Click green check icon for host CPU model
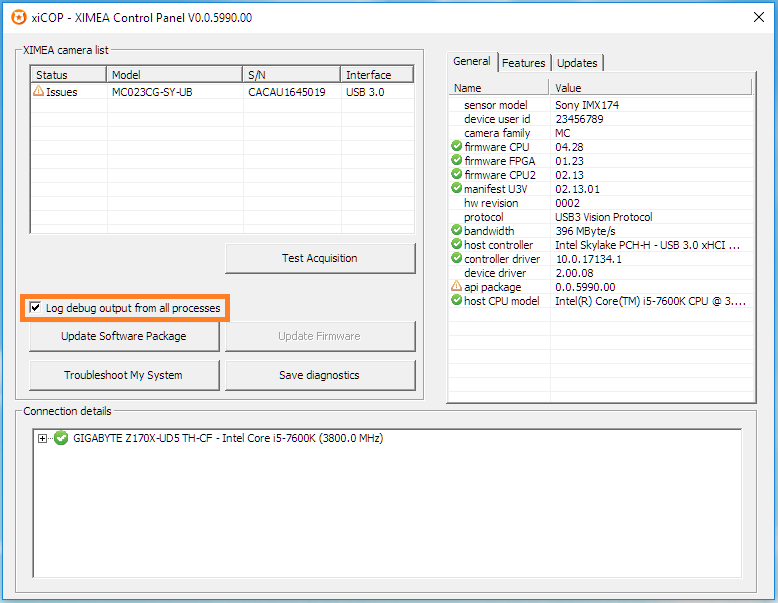 456,300
